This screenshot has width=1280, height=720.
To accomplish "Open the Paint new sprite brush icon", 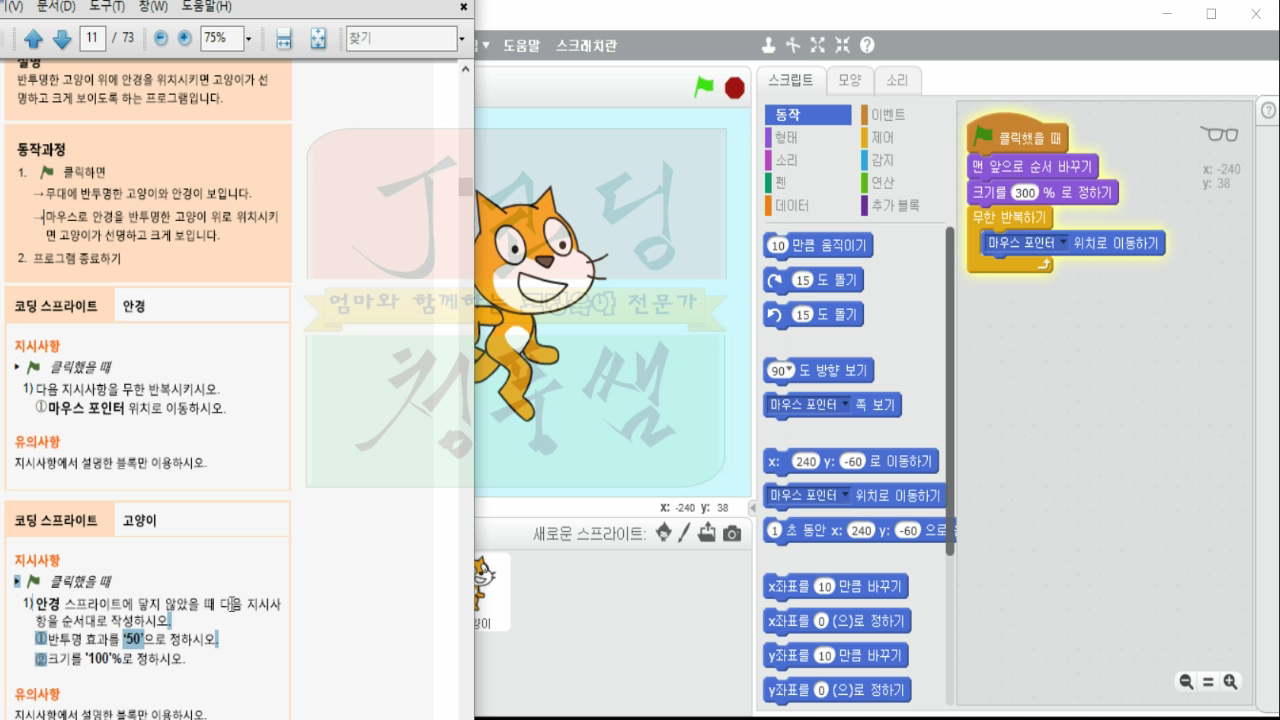I will tap(686, 534).
